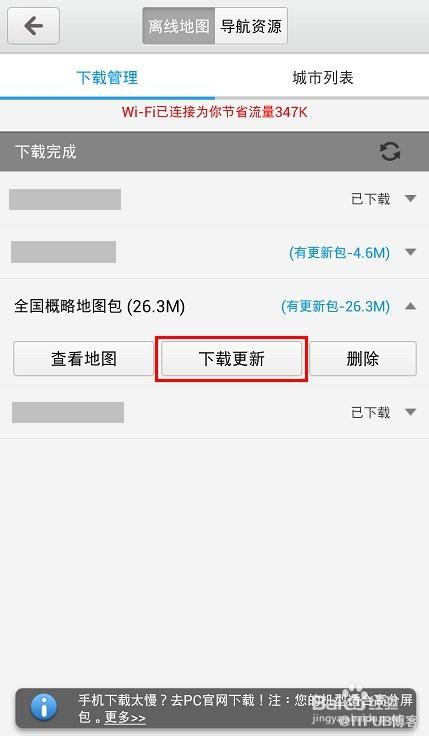
Task: Tap the Wi-Fi已连接 savings notice
Action: tap(214, 112)
